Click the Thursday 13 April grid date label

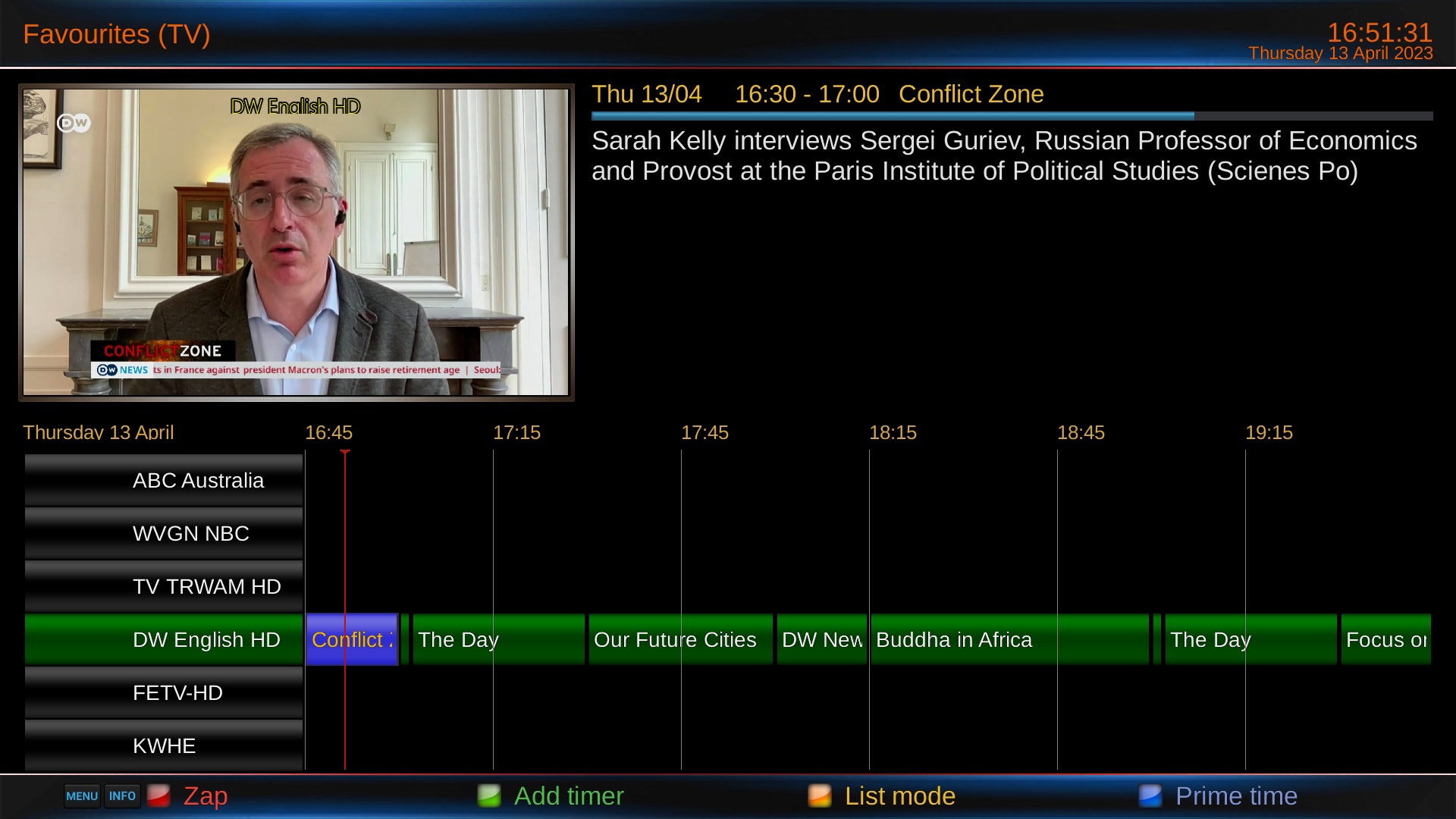tap(99, 432)
